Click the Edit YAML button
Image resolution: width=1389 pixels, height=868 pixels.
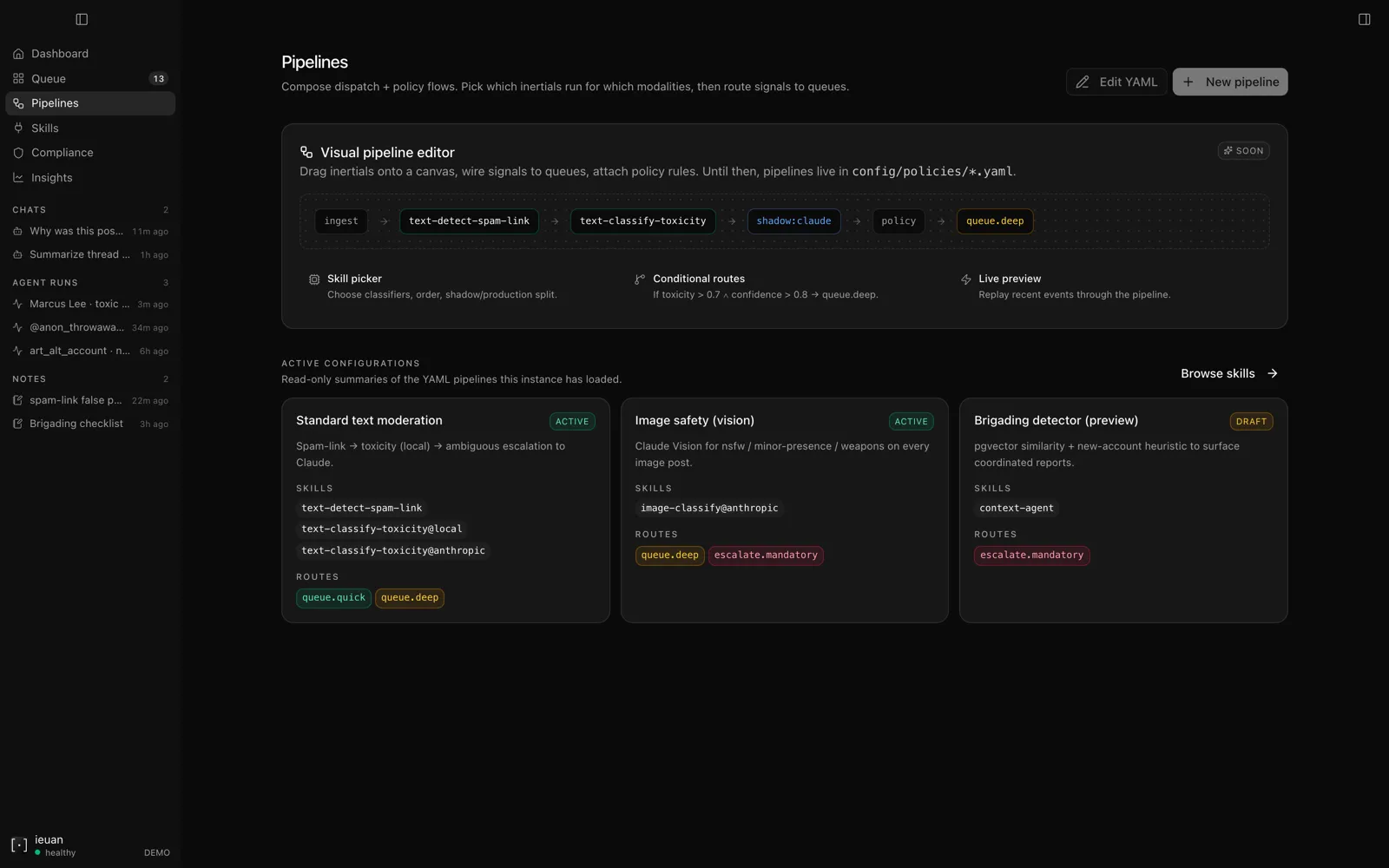pos(1116,82)
